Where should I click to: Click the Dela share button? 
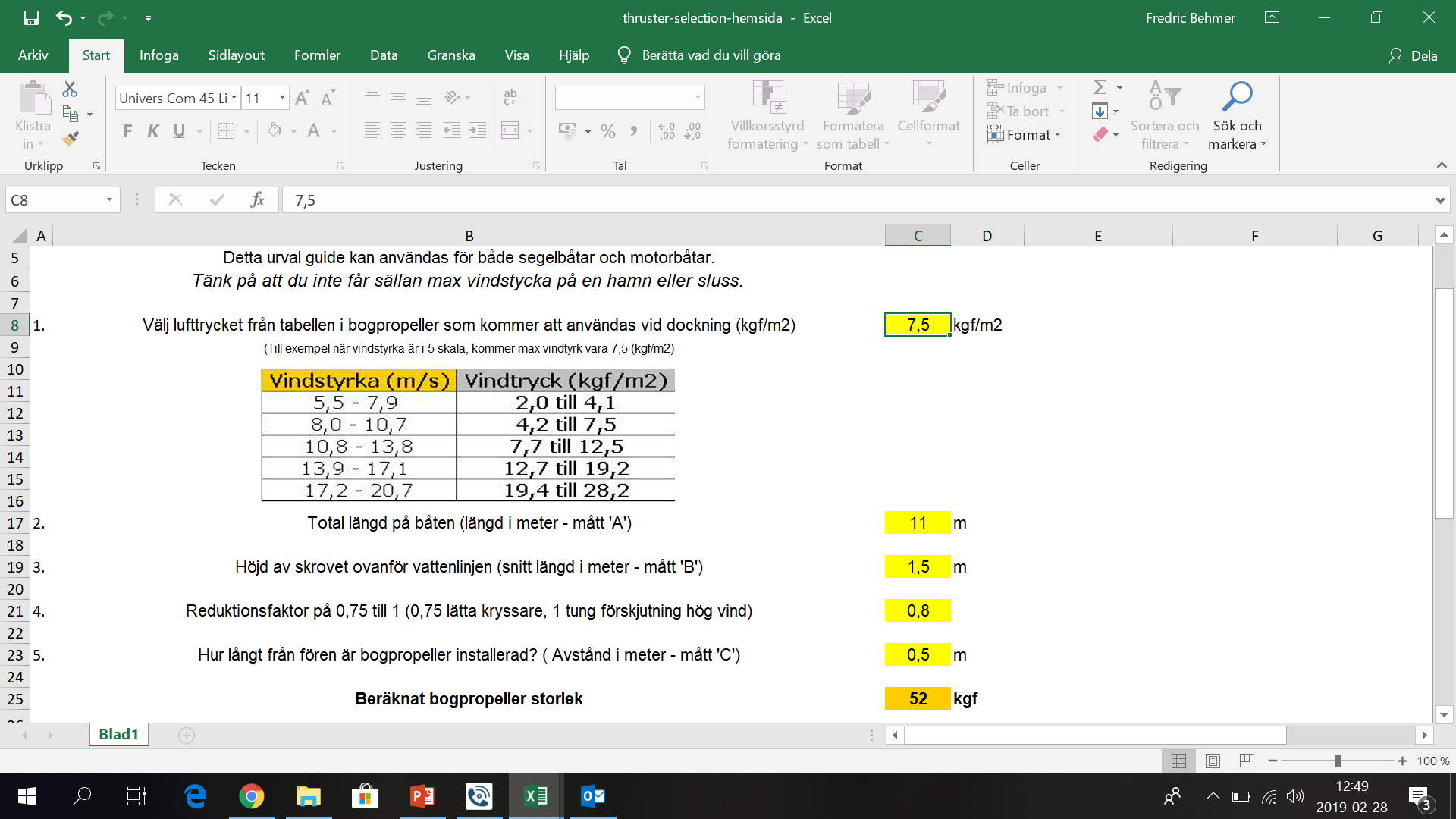point(1414,55)
